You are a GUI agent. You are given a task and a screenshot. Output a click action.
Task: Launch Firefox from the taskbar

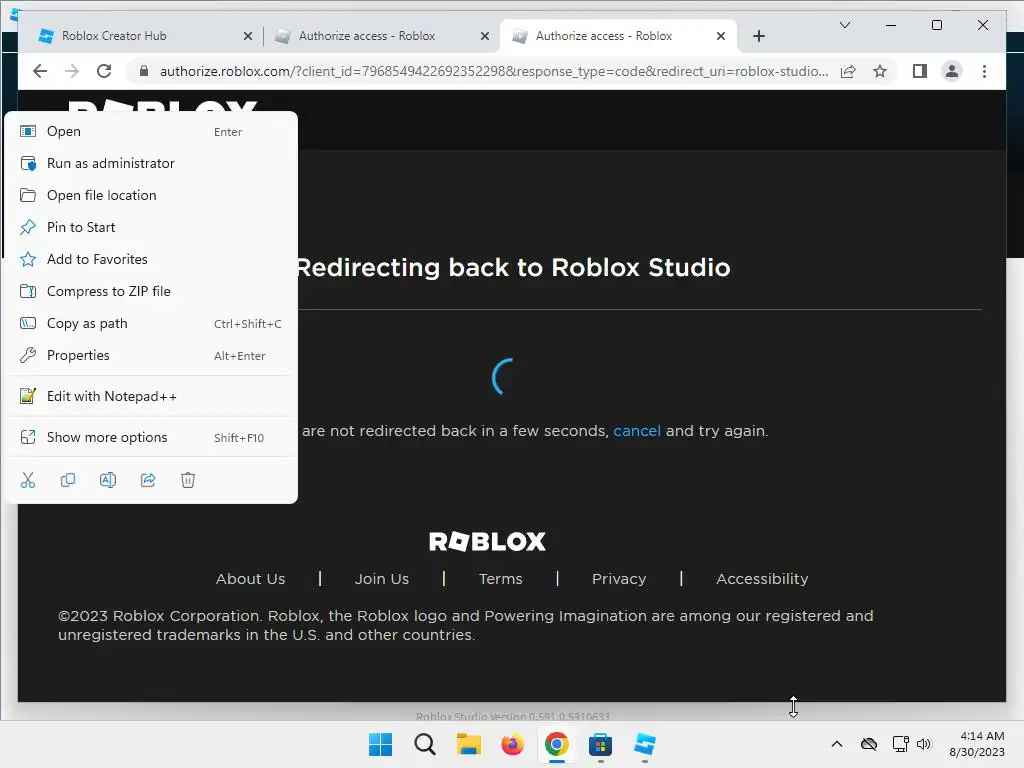[513, 744]
